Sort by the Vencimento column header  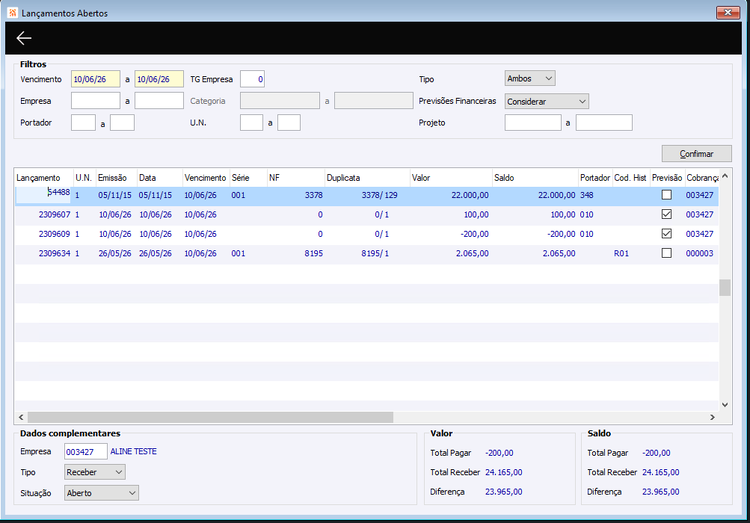click(206, 178)
